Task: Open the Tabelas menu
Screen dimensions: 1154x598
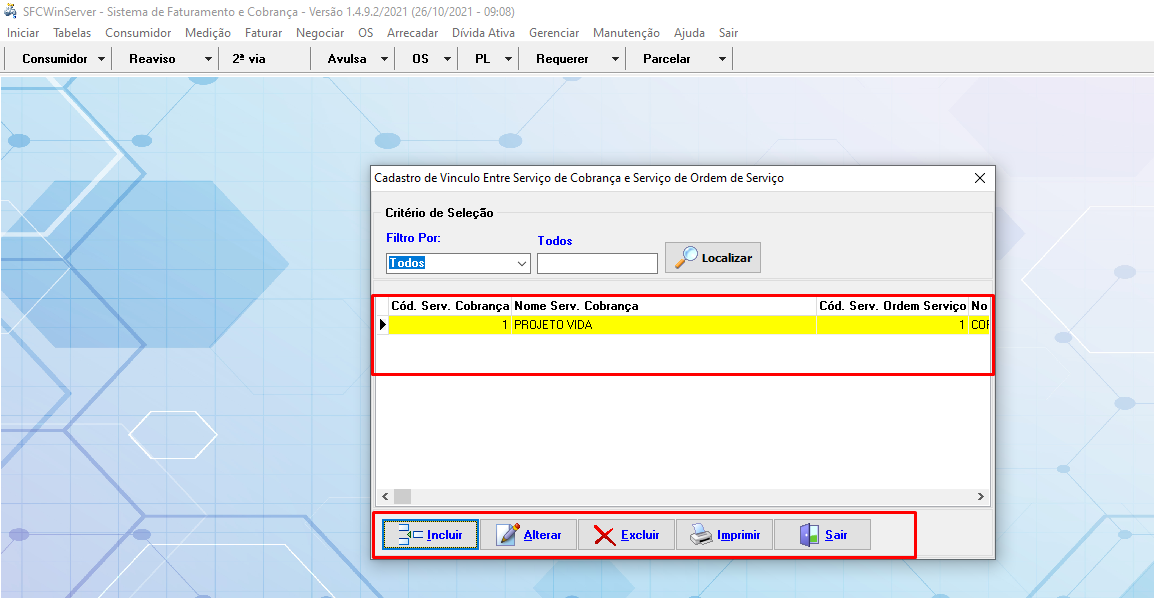Action: [x=72, y=33]
